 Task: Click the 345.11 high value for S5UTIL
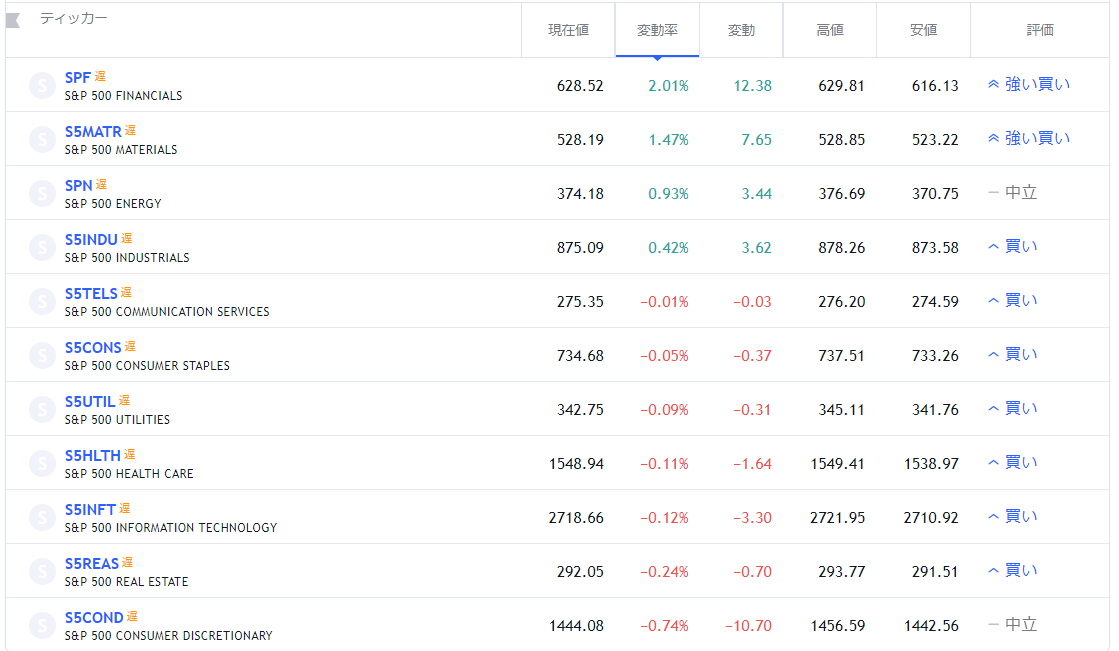point(841,410)
